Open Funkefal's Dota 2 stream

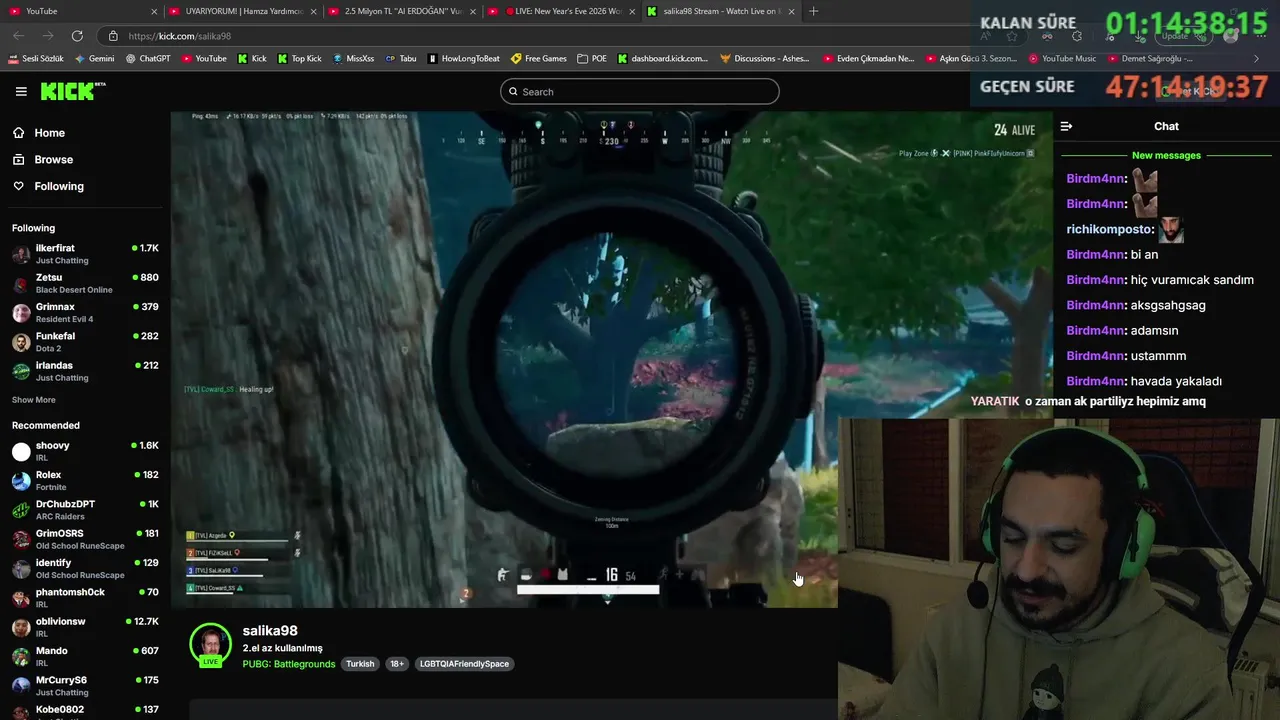85,342
